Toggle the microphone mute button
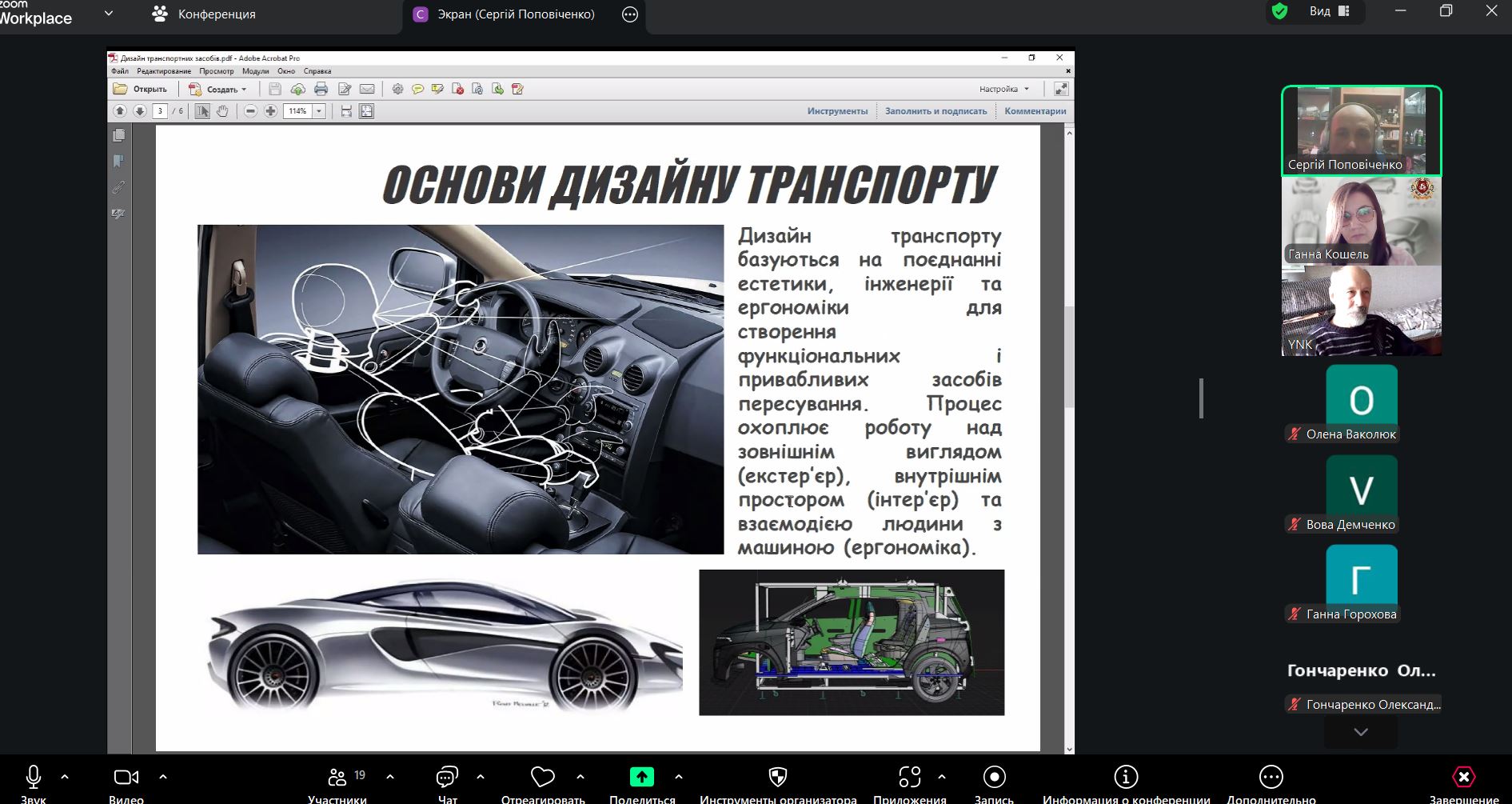This screenshot has width=1512, height=804. point(34,777)
